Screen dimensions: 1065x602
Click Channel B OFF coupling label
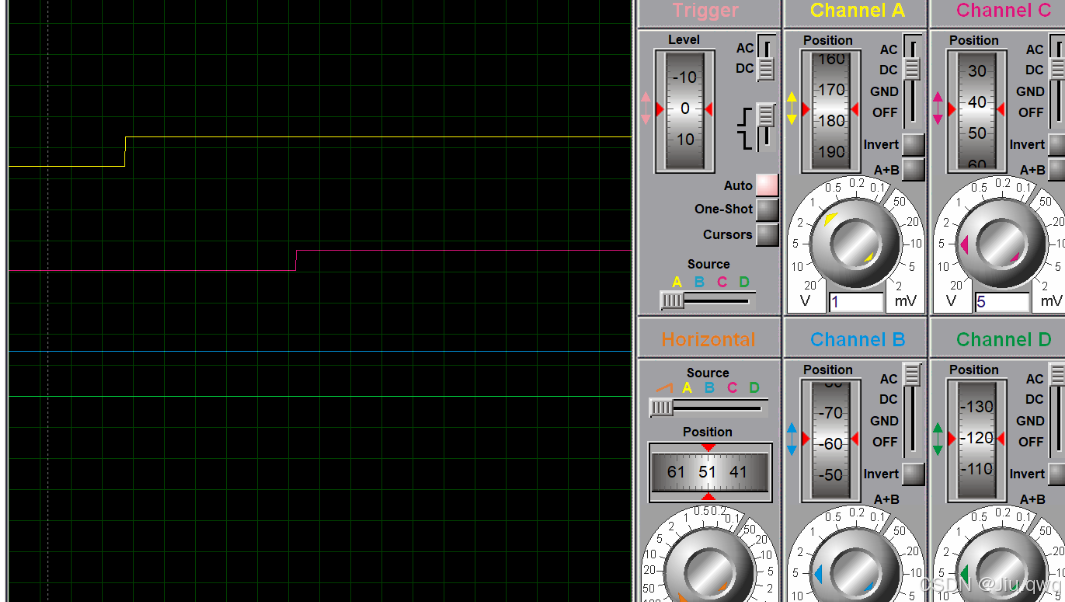click(x=884, y=442)
